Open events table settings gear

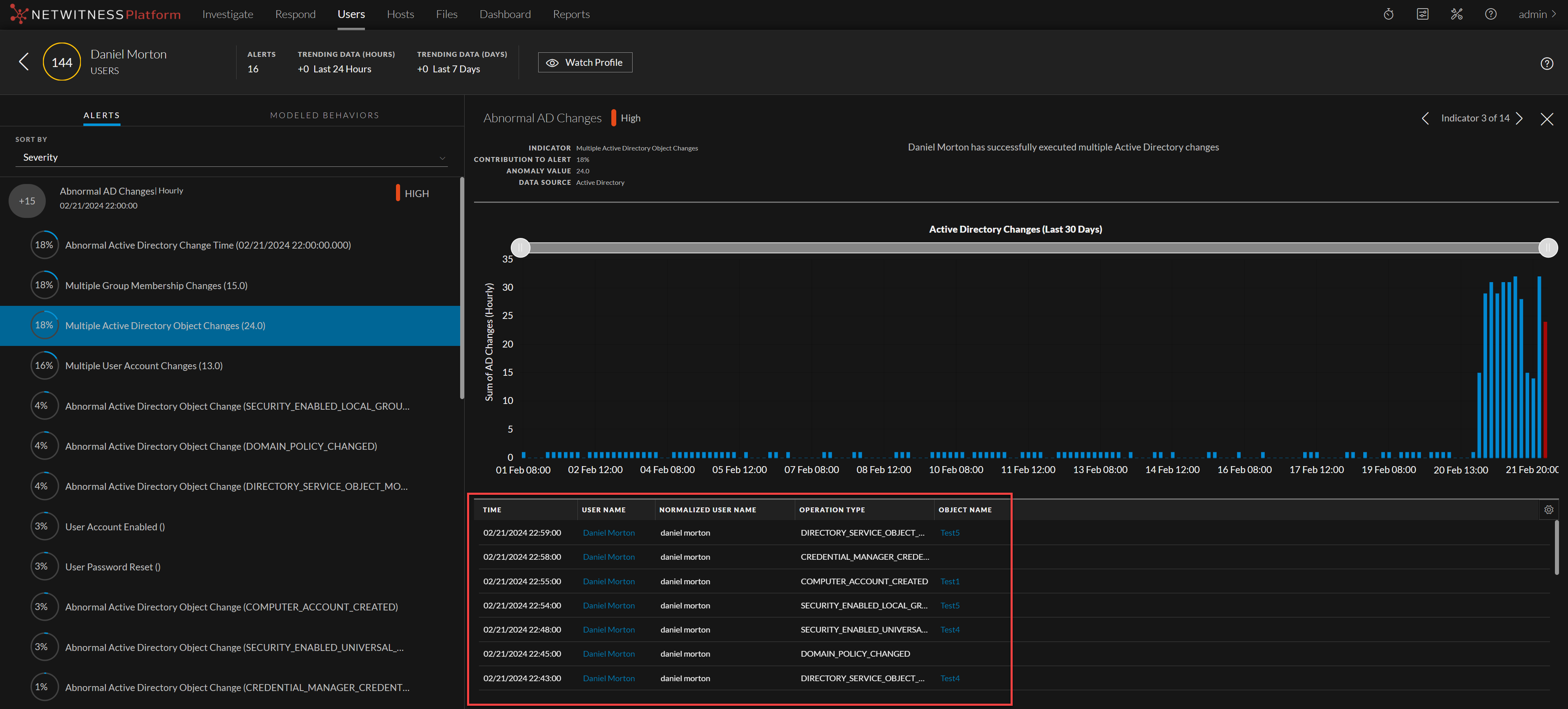1548,509
